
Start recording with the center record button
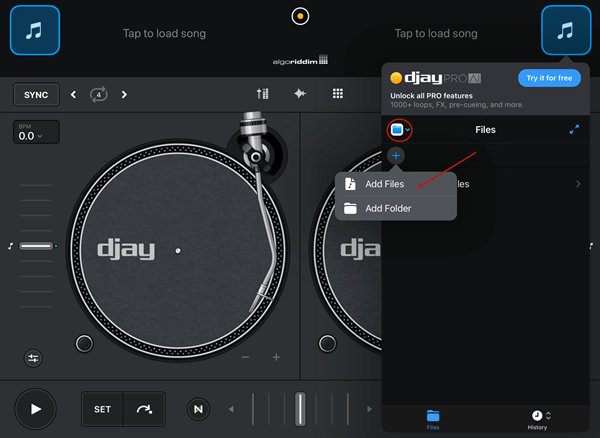[x=299, y=16]
